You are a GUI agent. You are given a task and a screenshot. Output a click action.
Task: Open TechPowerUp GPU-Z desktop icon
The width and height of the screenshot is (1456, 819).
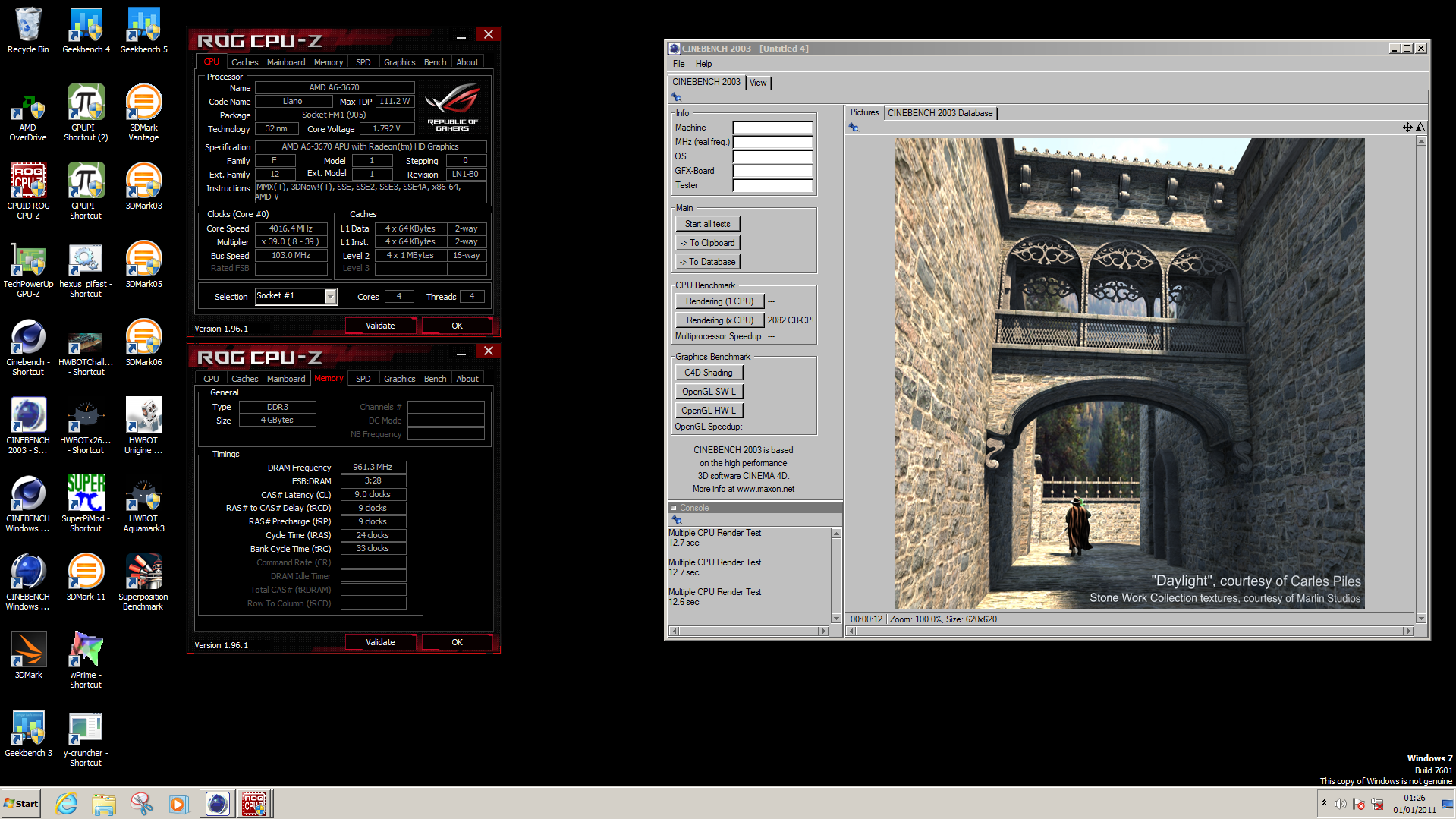tap(28, 270)
